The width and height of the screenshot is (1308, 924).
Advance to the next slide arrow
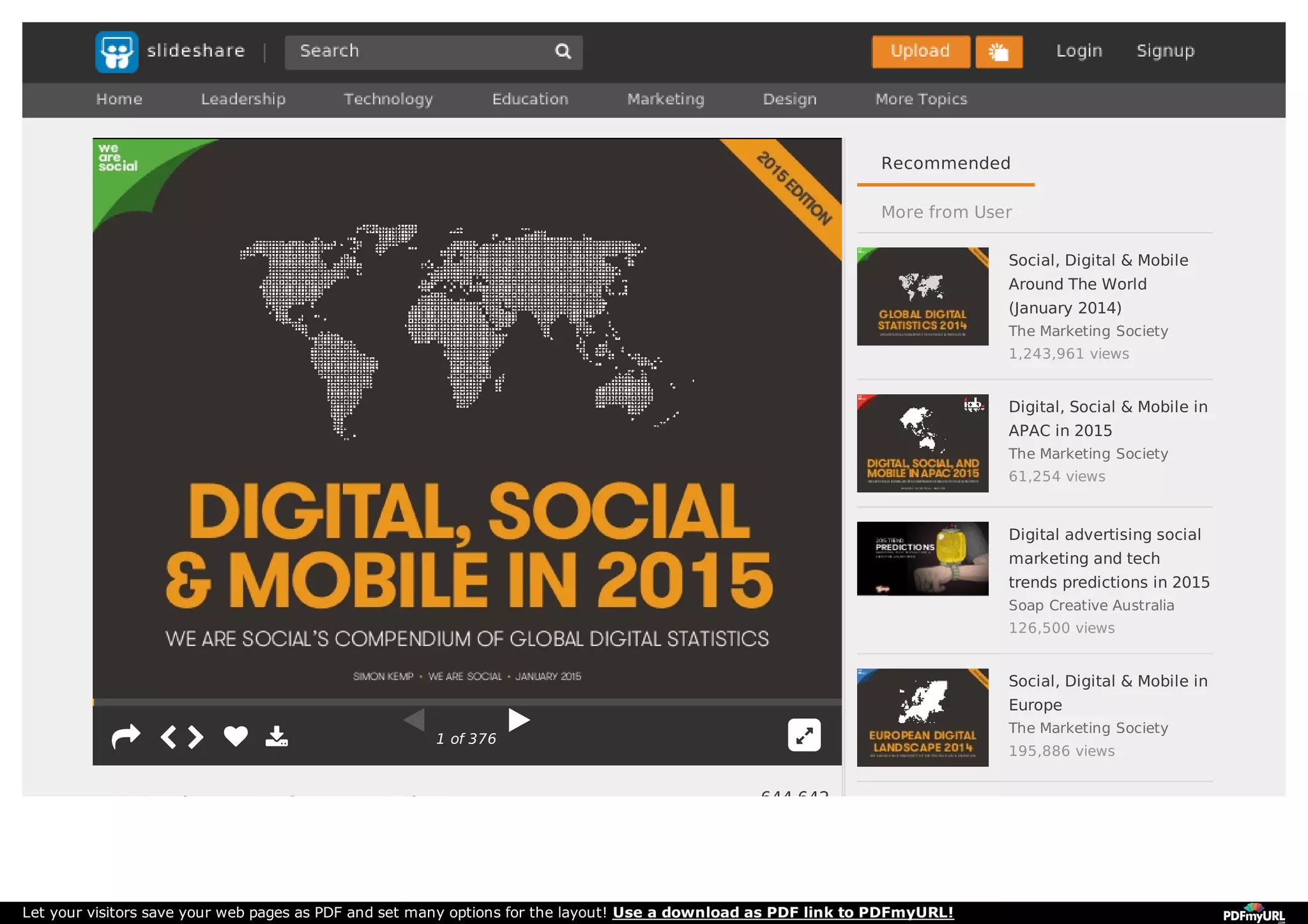[519, 720]
